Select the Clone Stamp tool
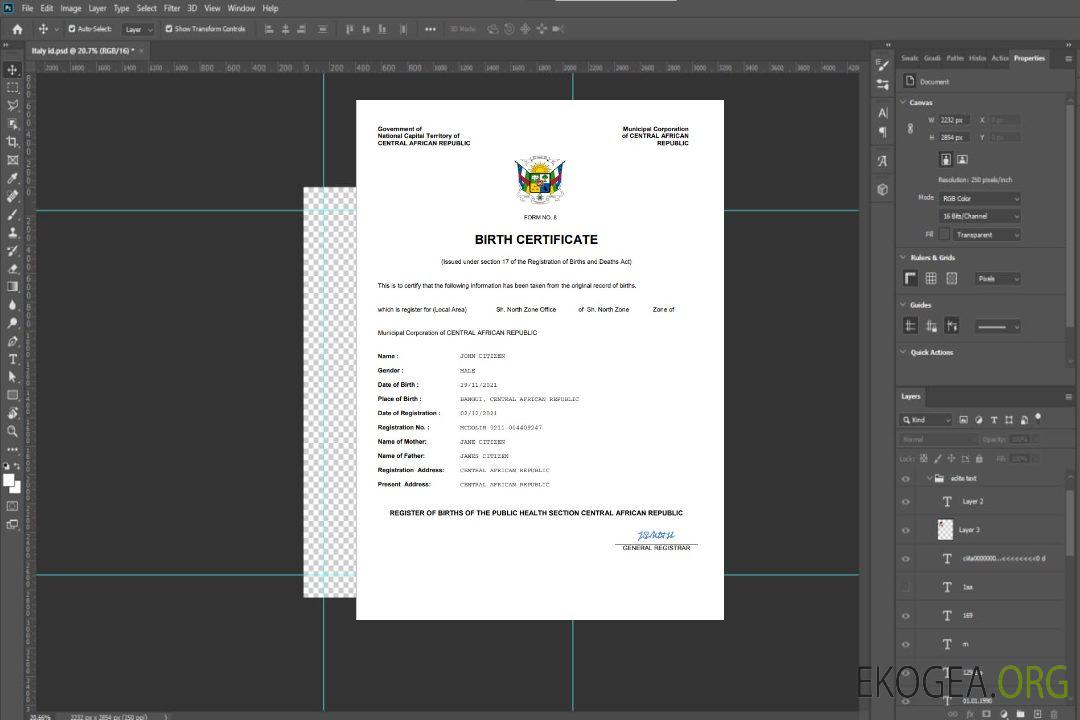The width and height of the screenshot is (1080, 720). tap(12, 232)
